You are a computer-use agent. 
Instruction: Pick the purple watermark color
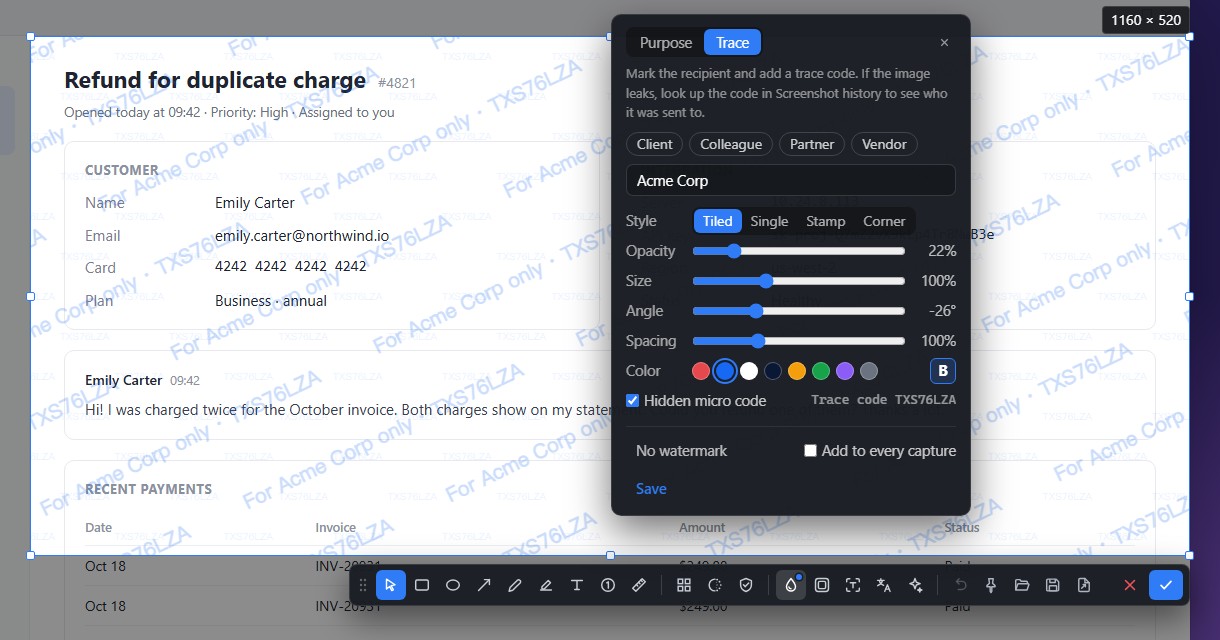coord(845,371)
